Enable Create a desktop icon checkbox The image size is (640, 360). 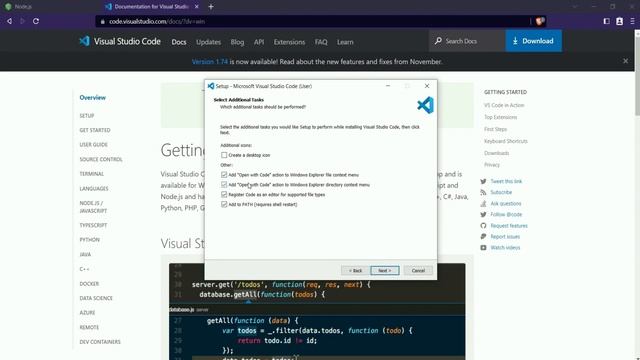224,155
